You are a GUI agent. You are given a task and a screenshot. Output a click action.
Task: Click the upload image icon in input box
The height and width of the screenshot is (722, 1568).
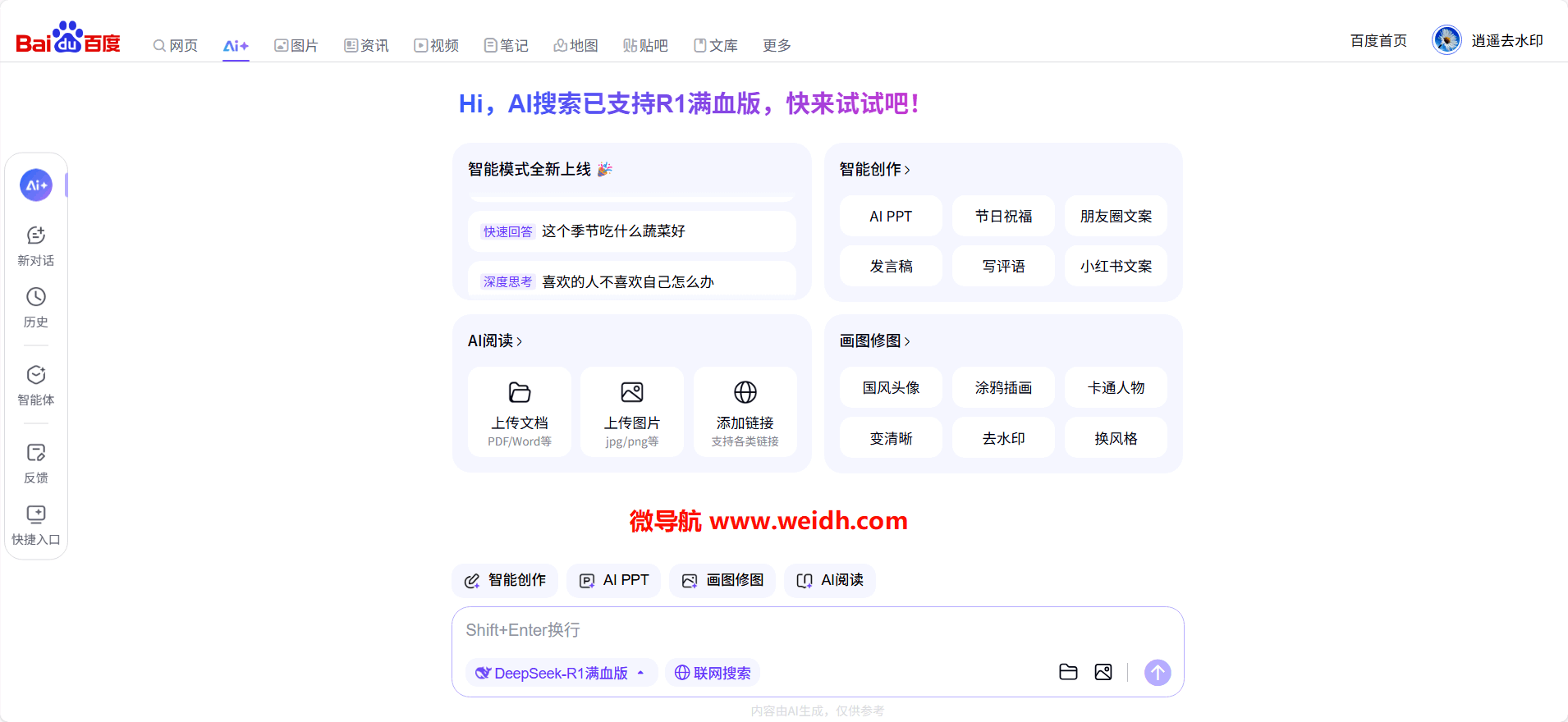(1103, 672)
